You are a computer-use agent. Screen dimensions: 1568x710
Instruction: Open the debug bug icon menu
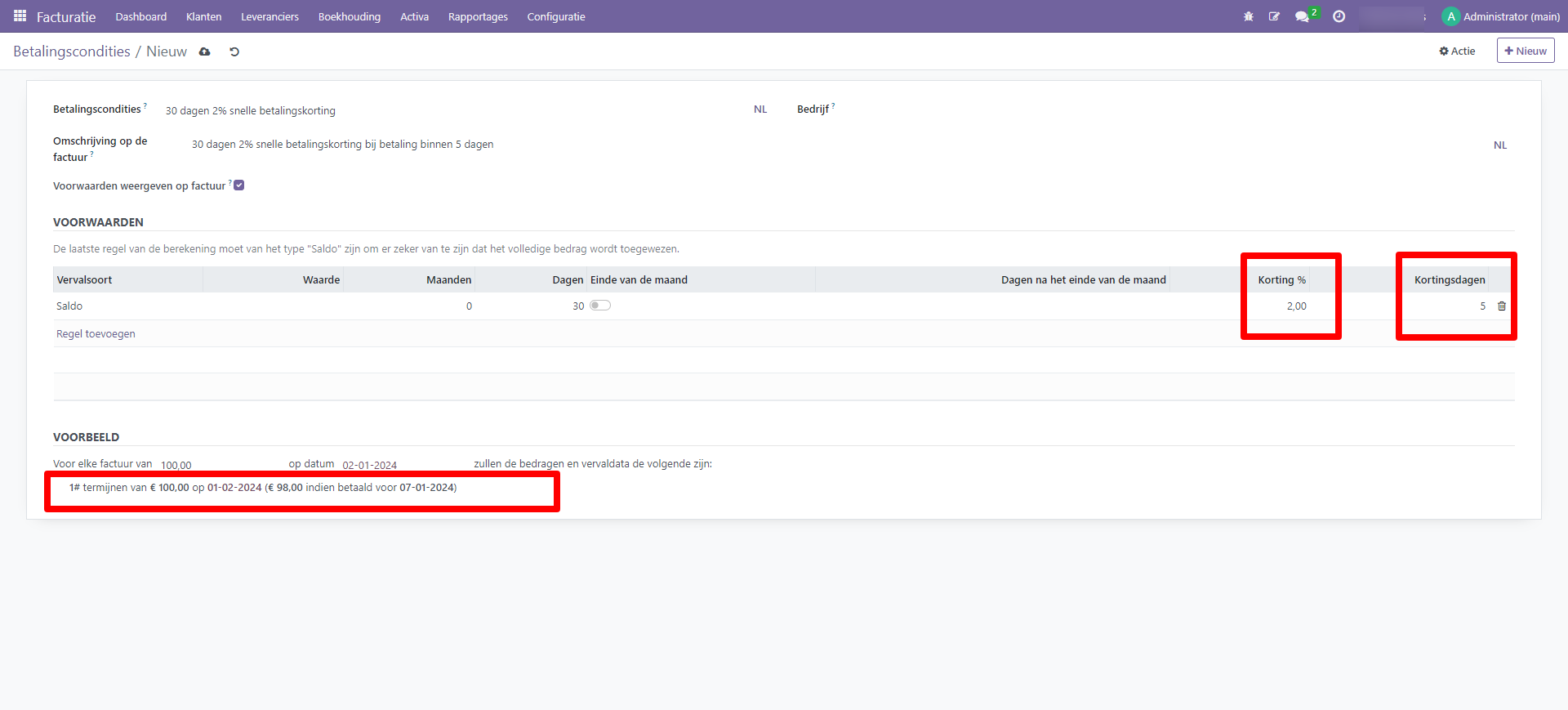(1248, 16)
